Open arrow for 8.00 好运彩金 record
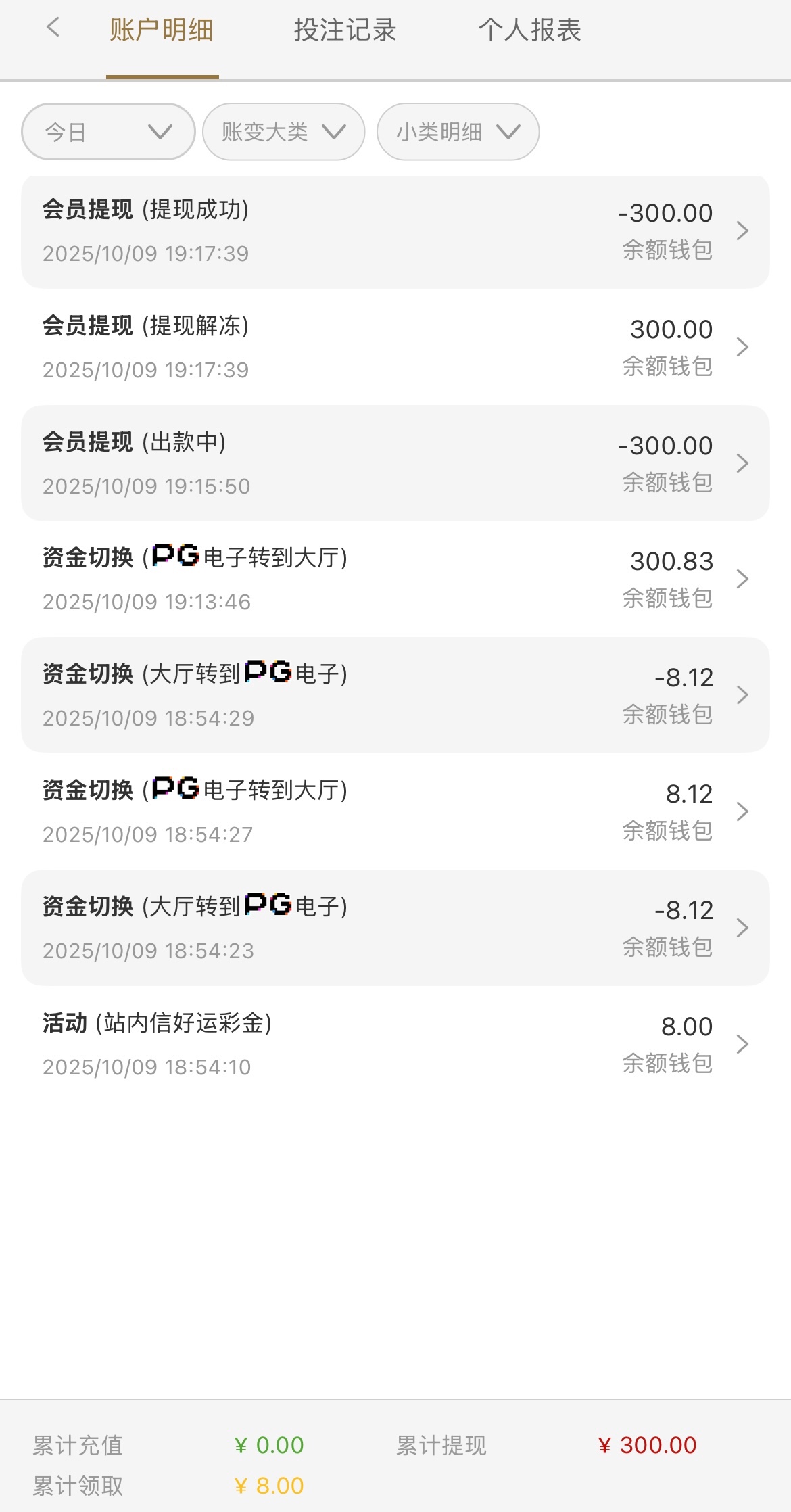Screen dimensions: 791x1512 tap(742, 1044)
